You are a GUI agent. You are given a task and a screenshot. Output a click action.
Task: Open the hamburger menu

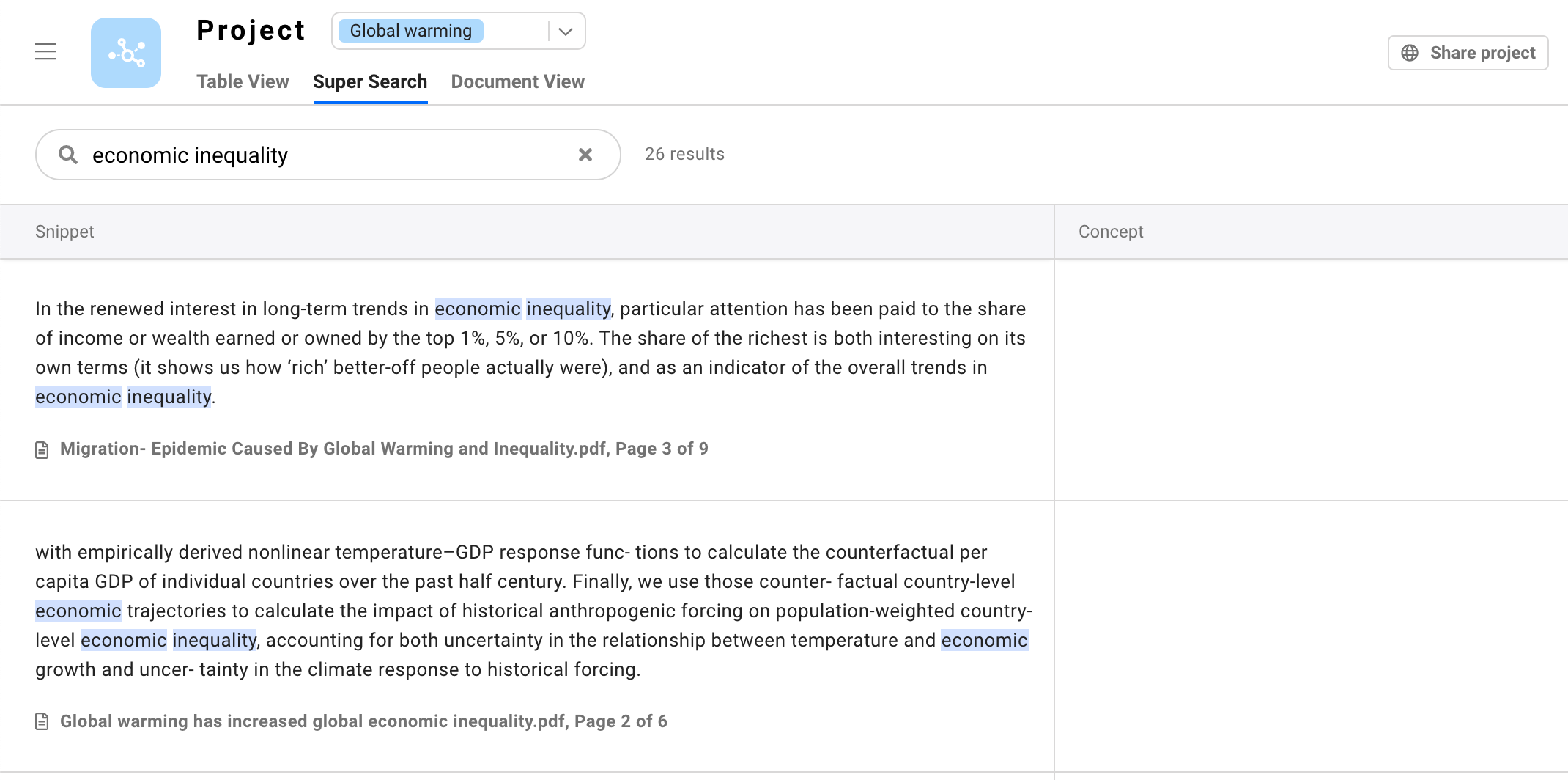pyautogui.click(x=45, y=52)
